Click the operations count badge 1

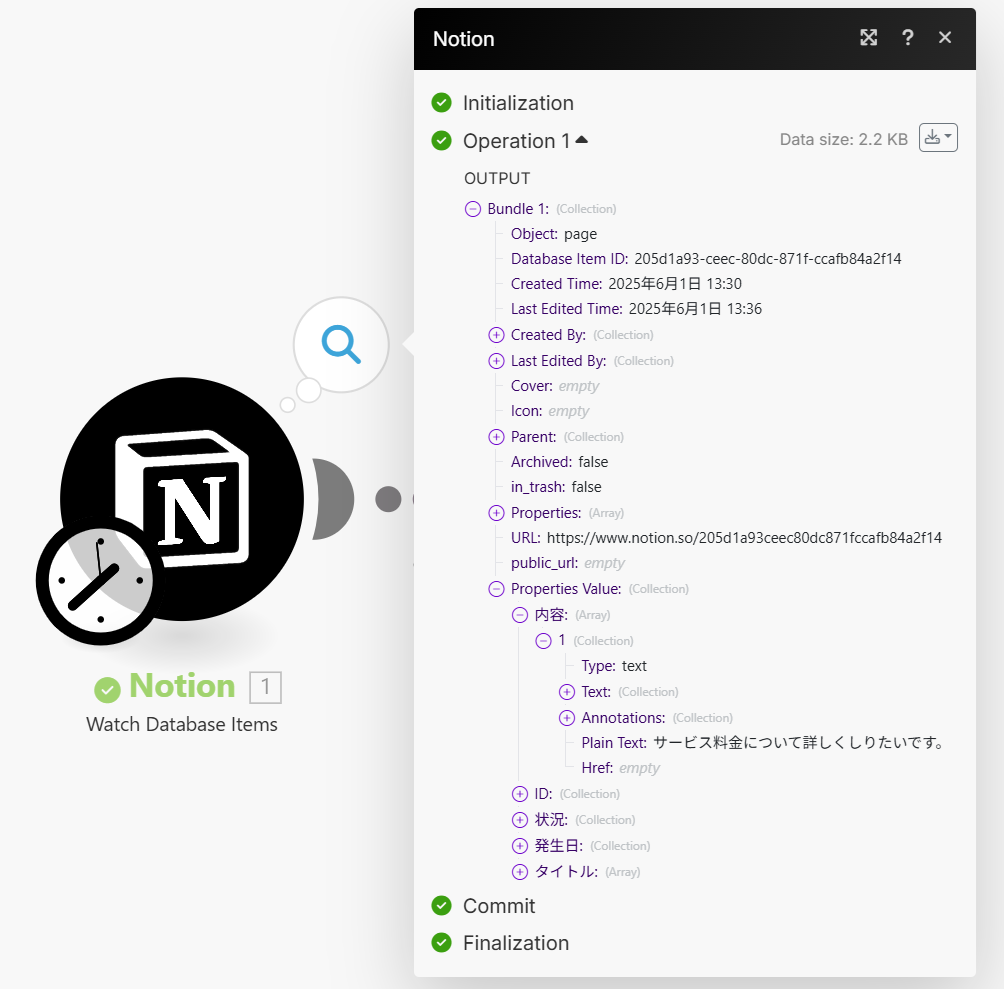point(265,687)
